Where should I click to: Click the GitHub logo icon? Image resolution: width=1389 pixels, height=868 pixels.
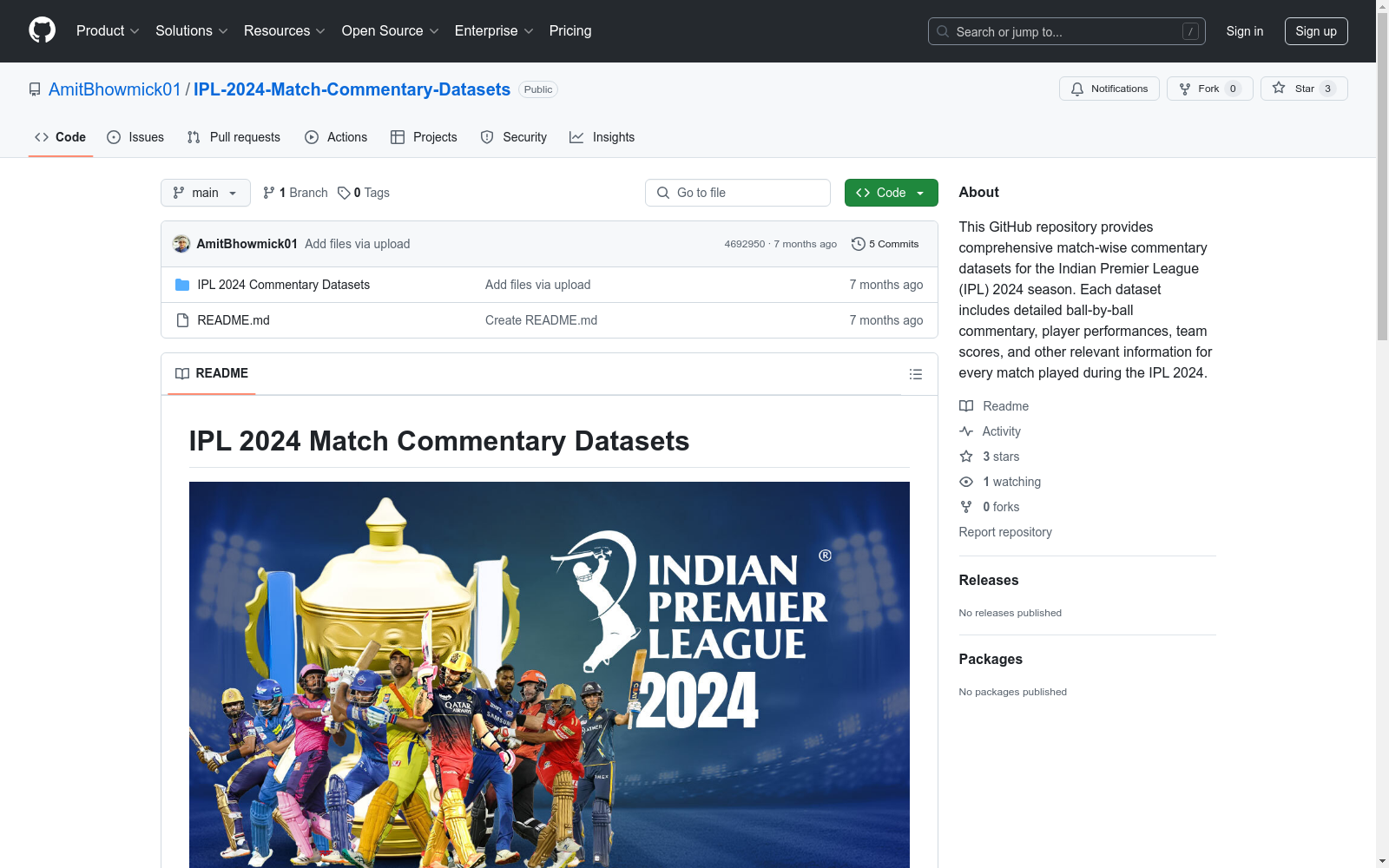[x=42, y=30]
